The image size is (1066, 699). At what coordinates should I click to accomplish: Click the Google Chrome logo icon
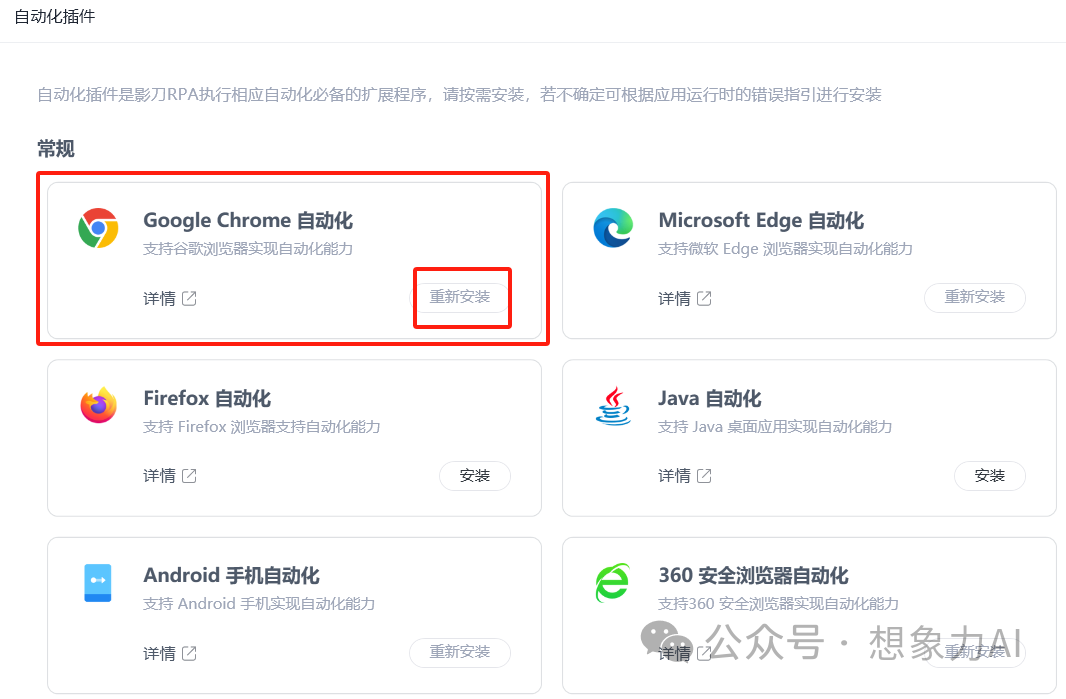point(98,228)
